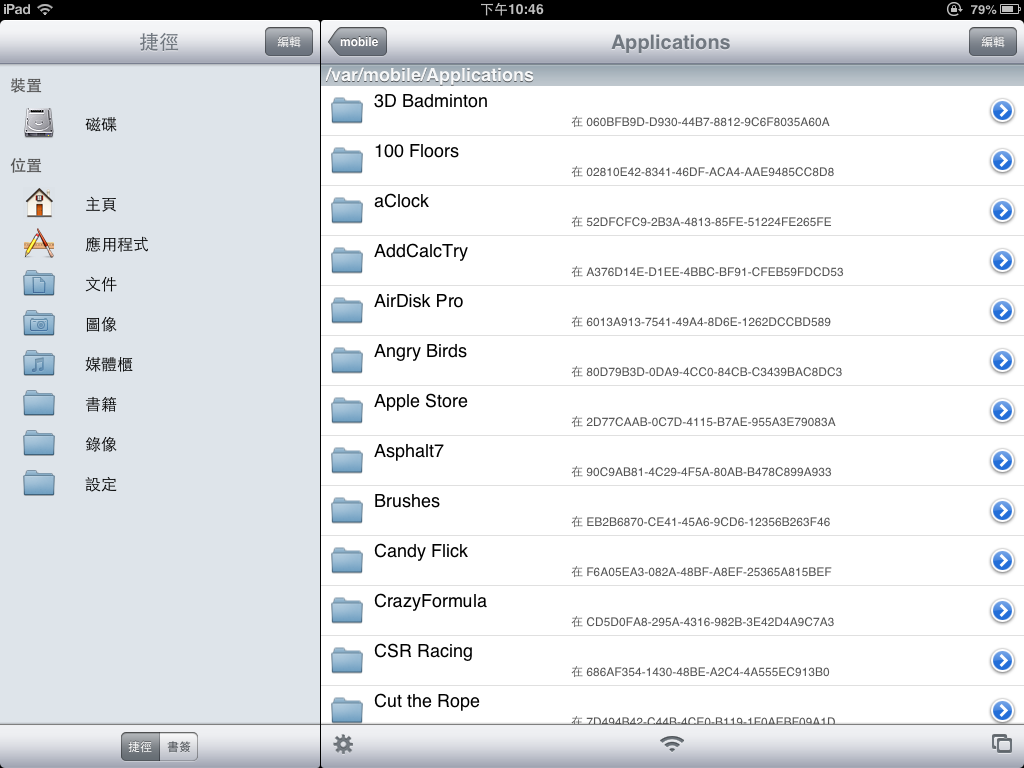Switch to the 書簽 bookmarks segment
The image size is (1024, 768).
(179, 747)
